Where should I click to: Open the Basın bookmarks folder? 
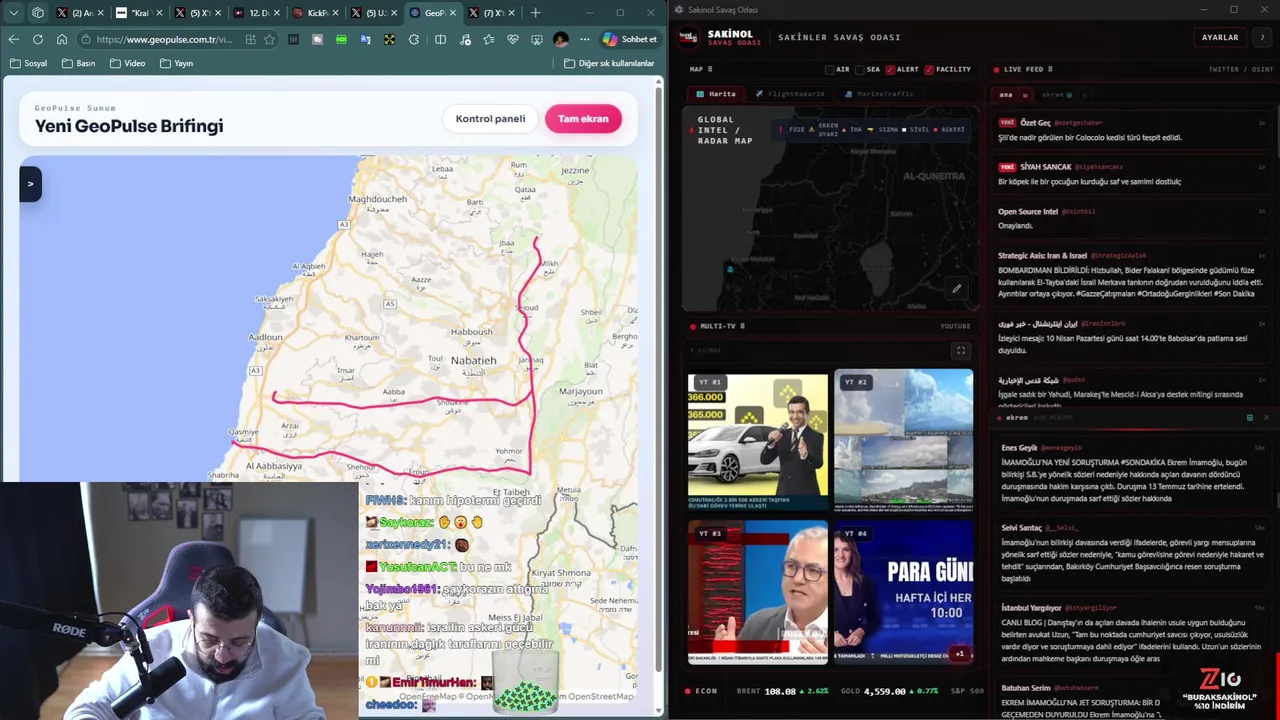click(78, 63)
